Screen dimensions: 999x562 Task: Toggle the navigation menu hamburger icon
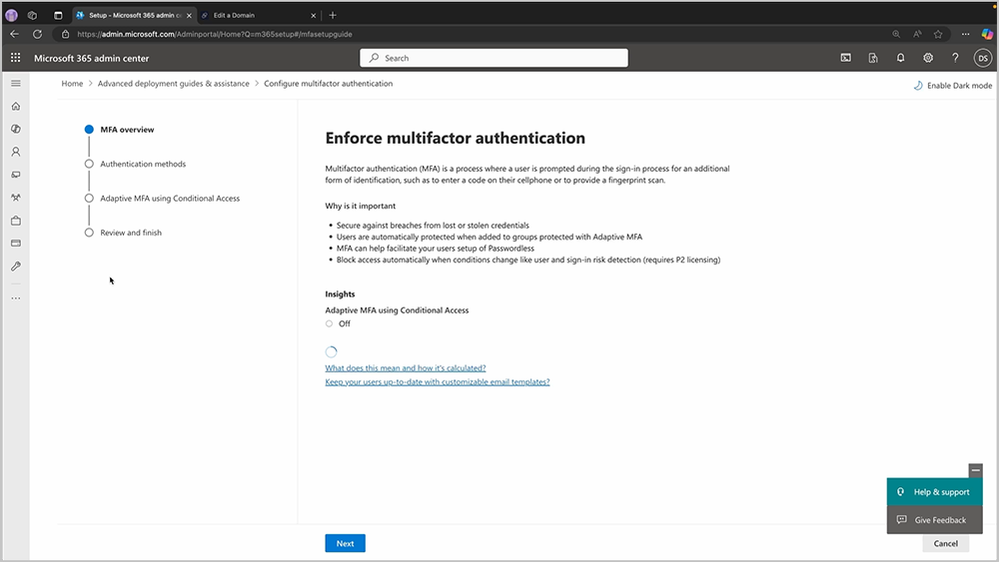(16, 83)
